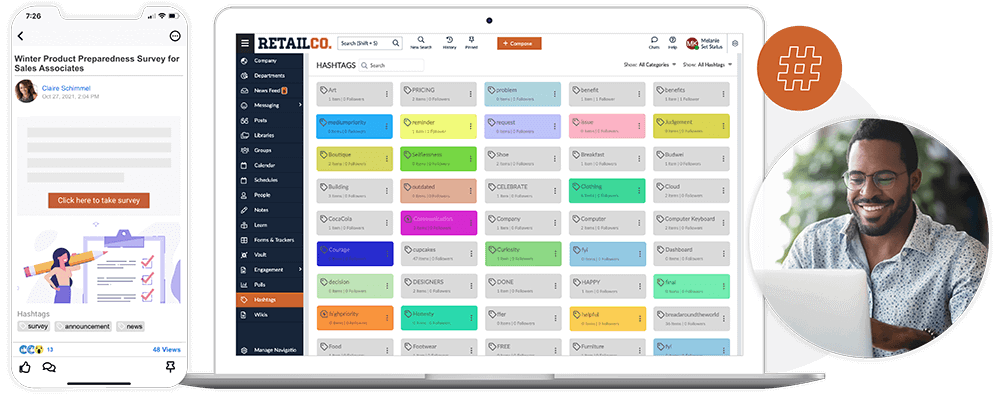Viewport: 1000px width, 395px height.
Task: Open the settings gear icon in header
Action: click(x=735, y=43)
